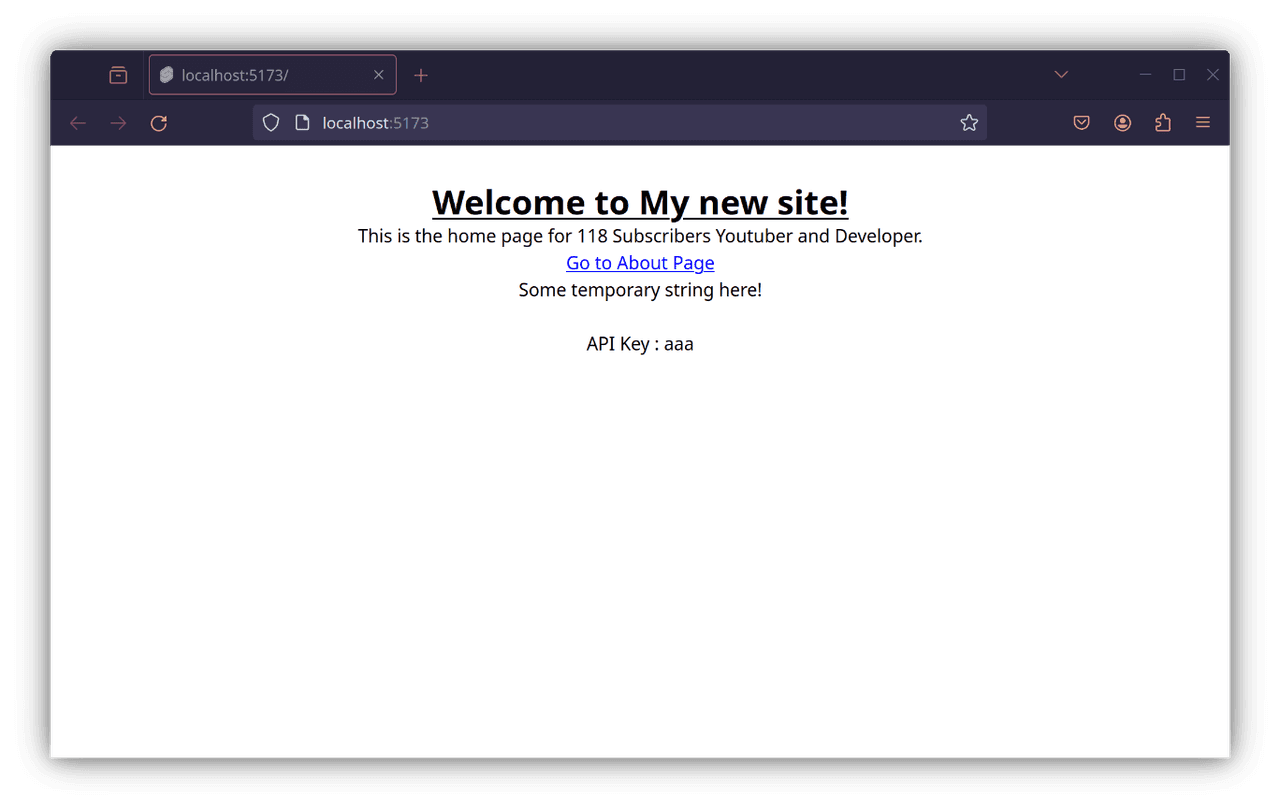Viewport: 1280px width, 808px height.
Task: Focus the address bar showing localhost:5173
Action: tap(620, 123)
